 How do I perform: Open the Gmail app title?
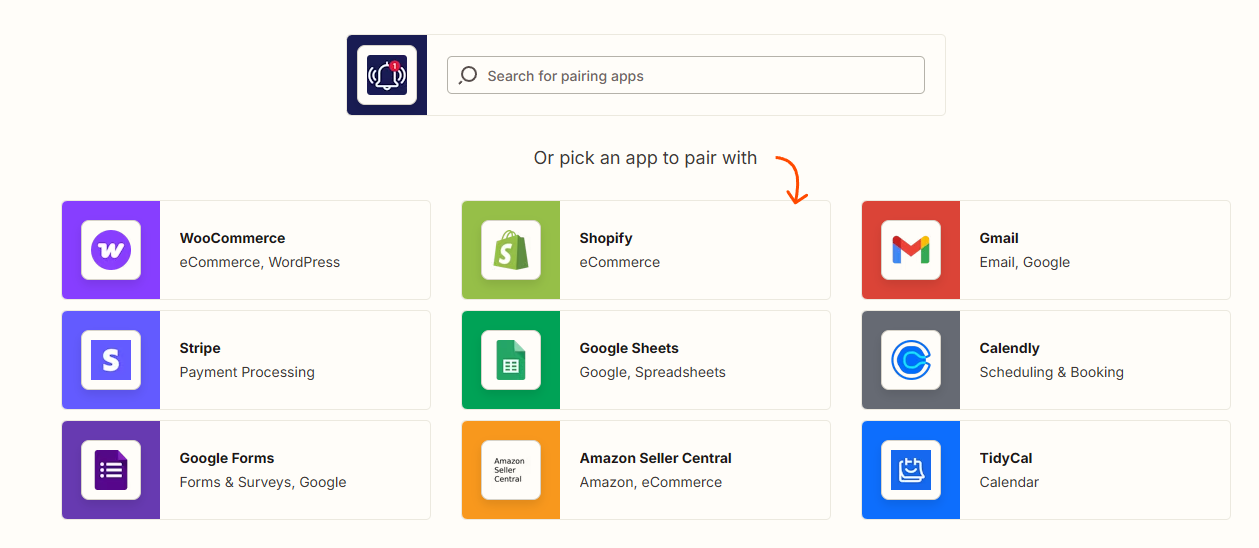click(x=999, y=238)
